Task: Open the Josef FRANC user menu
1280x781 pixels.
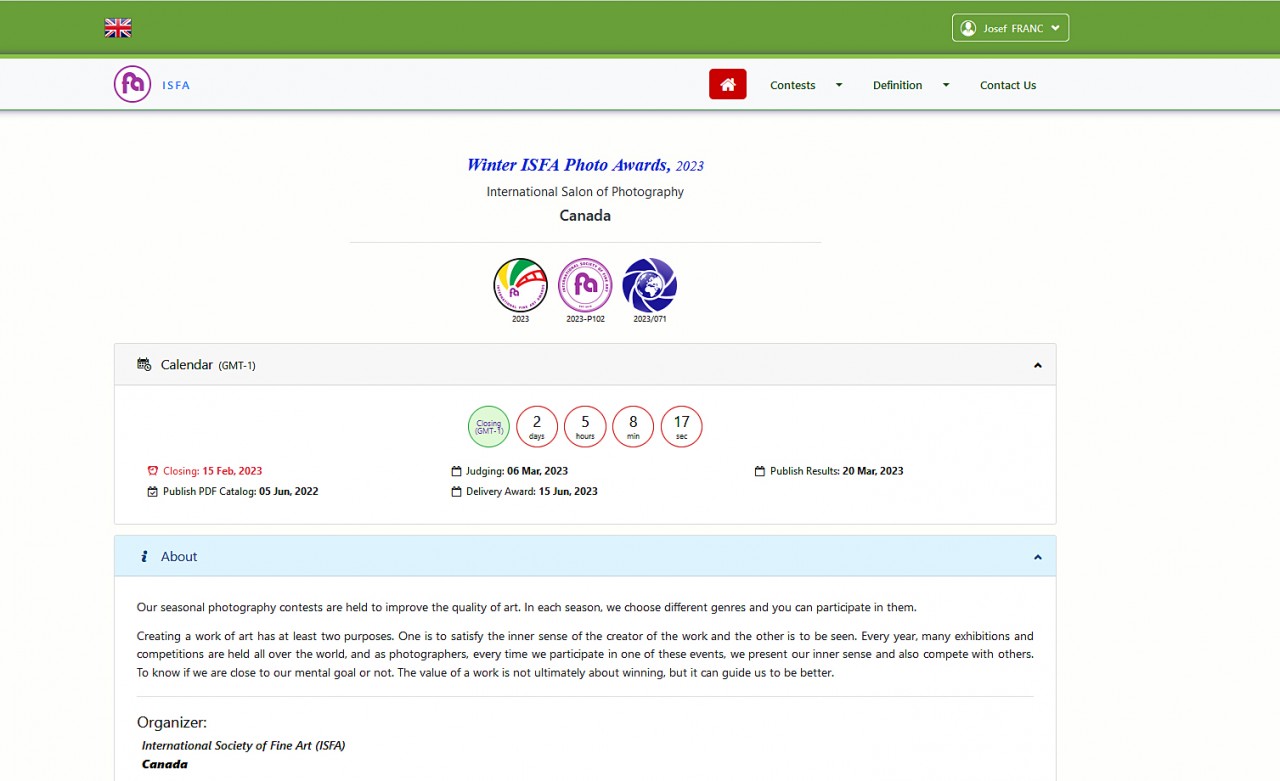Action: click(1010, 28)
